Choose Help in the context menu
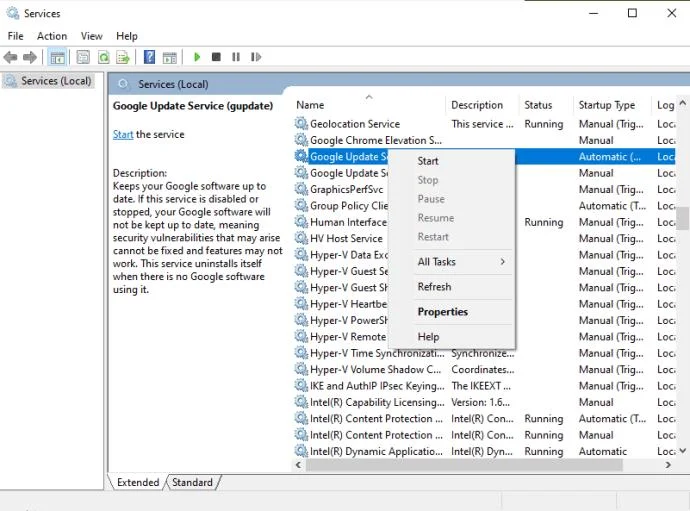 point(451,337)
